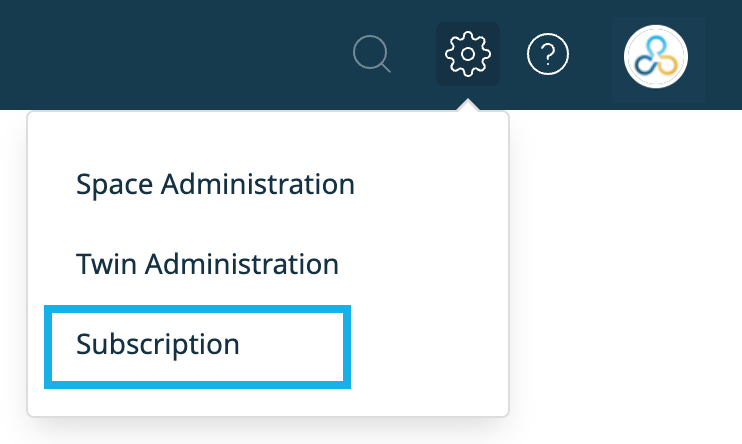This screenshot has height=444, width=742.
Task: Open the help center icon beside the gear
Action: [x=548, y=54]
